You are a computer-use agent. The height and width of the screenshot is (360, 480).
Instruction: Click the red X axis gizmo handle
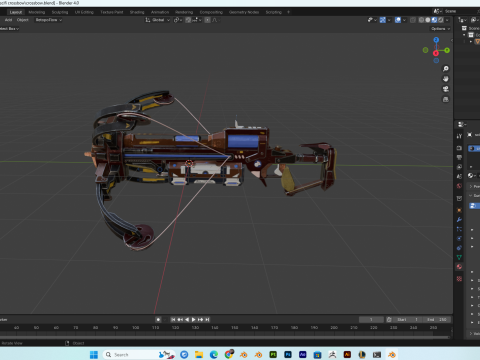[436, 53]
